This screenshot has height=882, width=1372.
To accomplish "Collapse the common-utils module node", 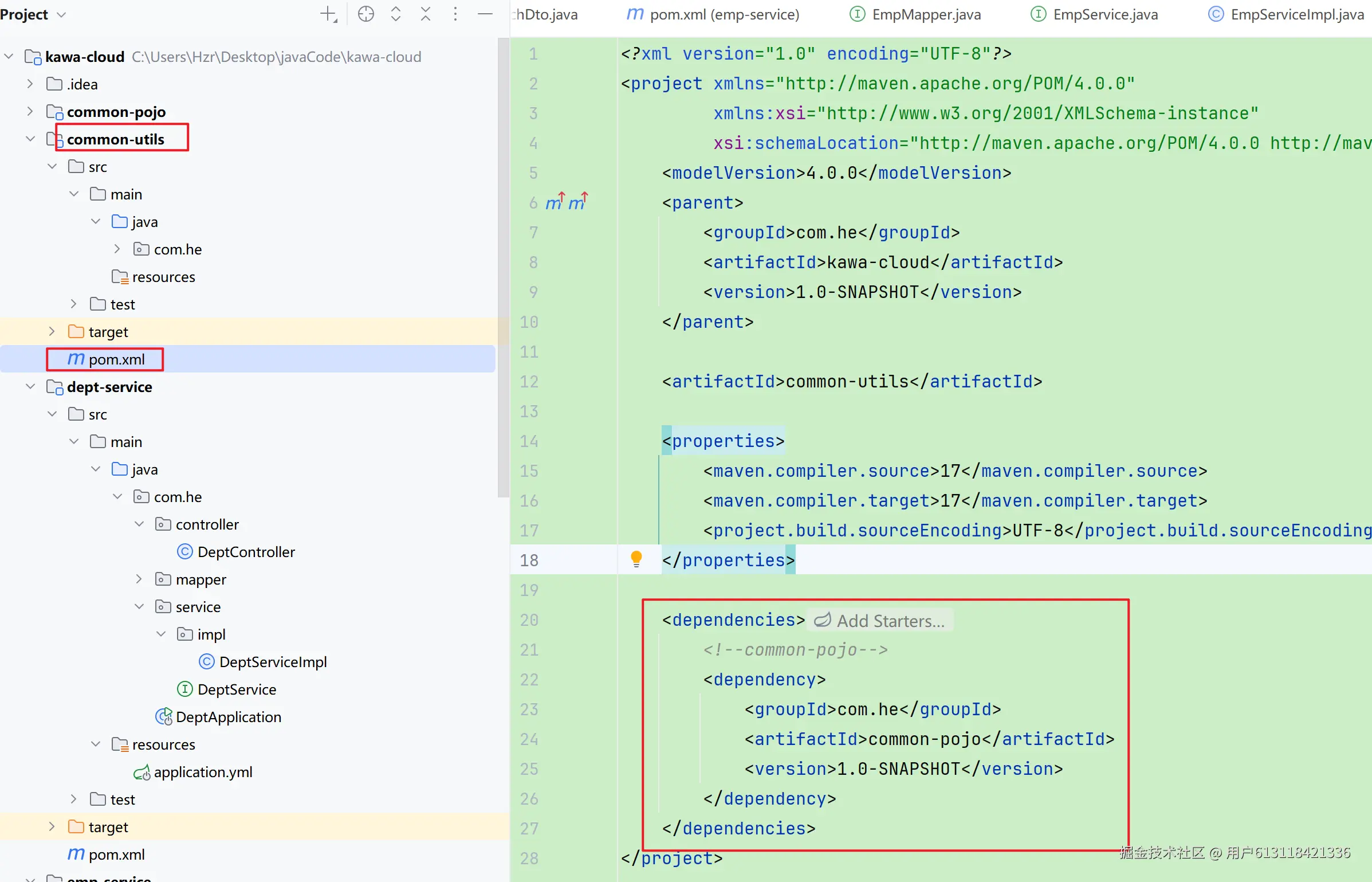I will 30,139.
